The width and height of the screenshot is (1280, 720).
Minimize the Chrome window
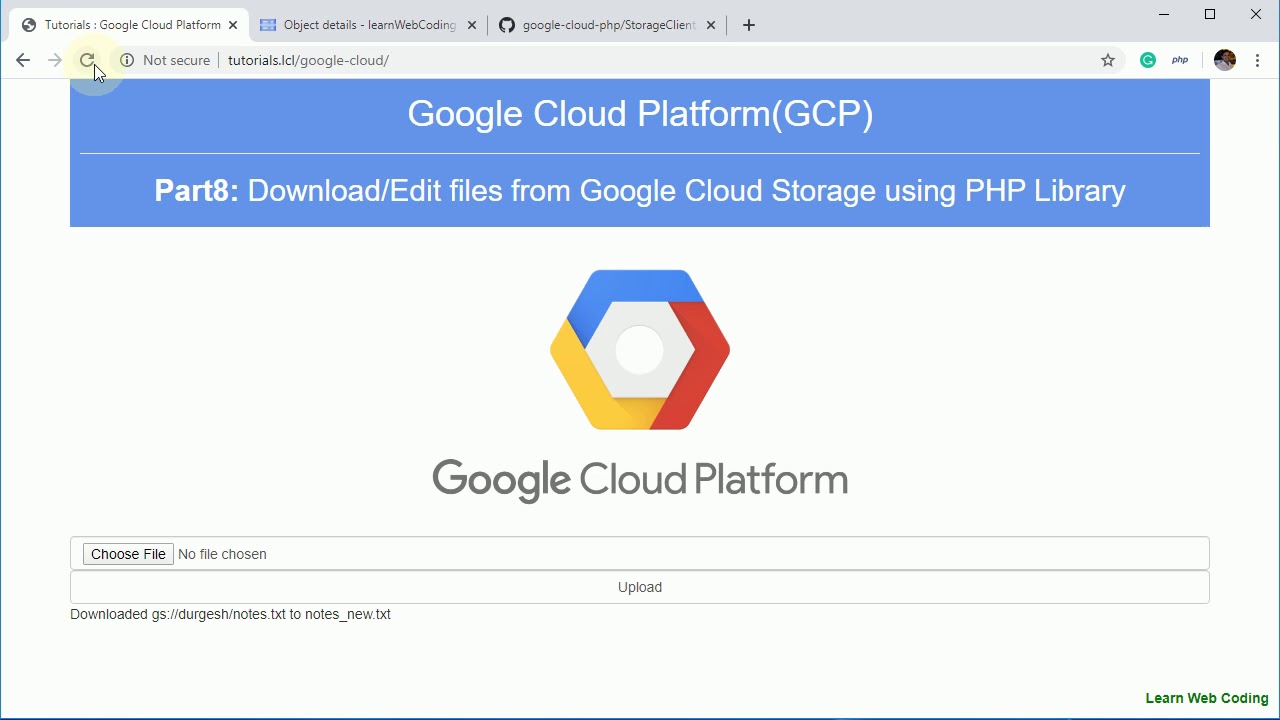1164,14
